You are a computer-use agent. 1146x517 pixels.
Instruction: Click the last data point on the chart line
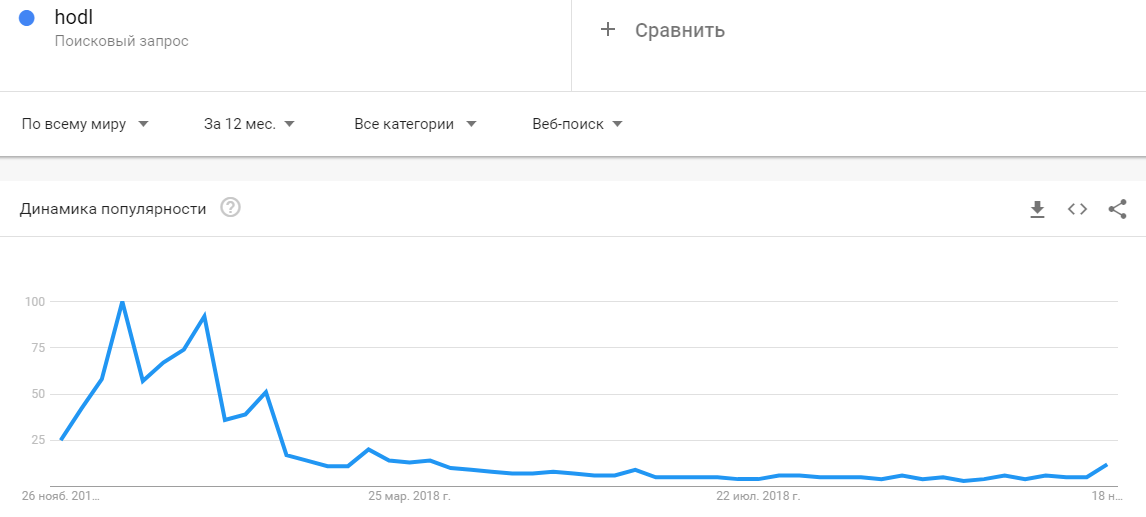click(x=1106, y=465)
